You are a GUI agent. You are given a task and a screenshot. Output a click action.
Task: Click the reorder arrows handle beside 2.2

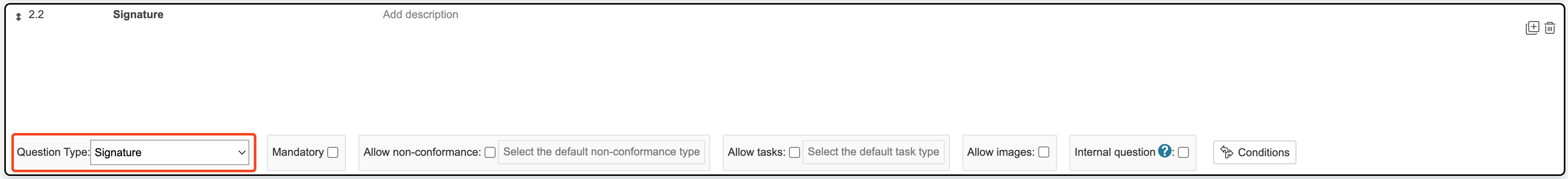click(x=18, y=16)
